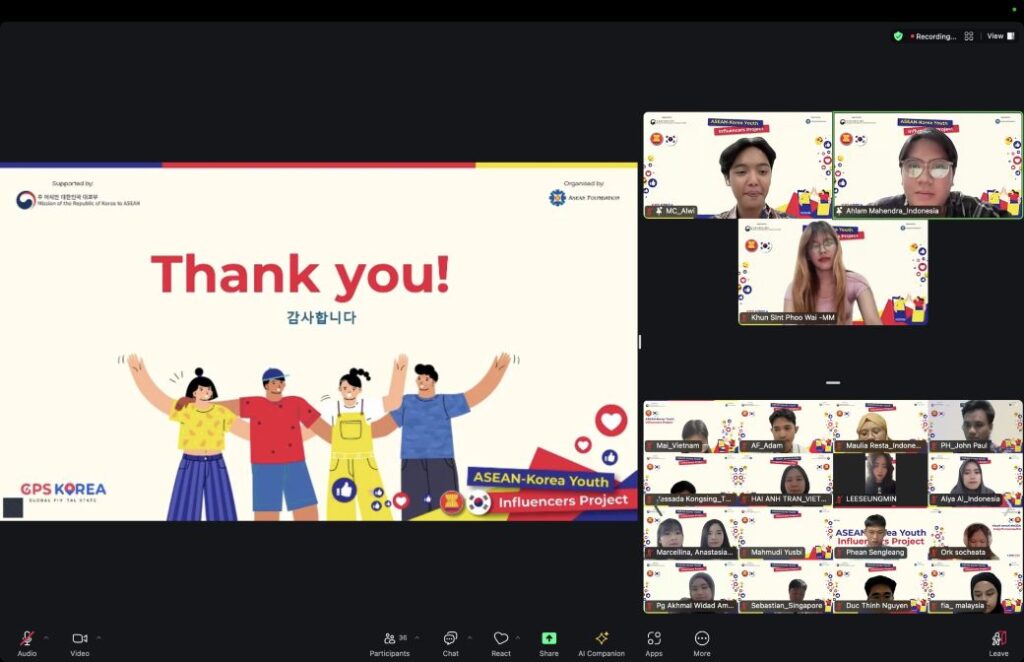Click the green Share screen icon

549,640
